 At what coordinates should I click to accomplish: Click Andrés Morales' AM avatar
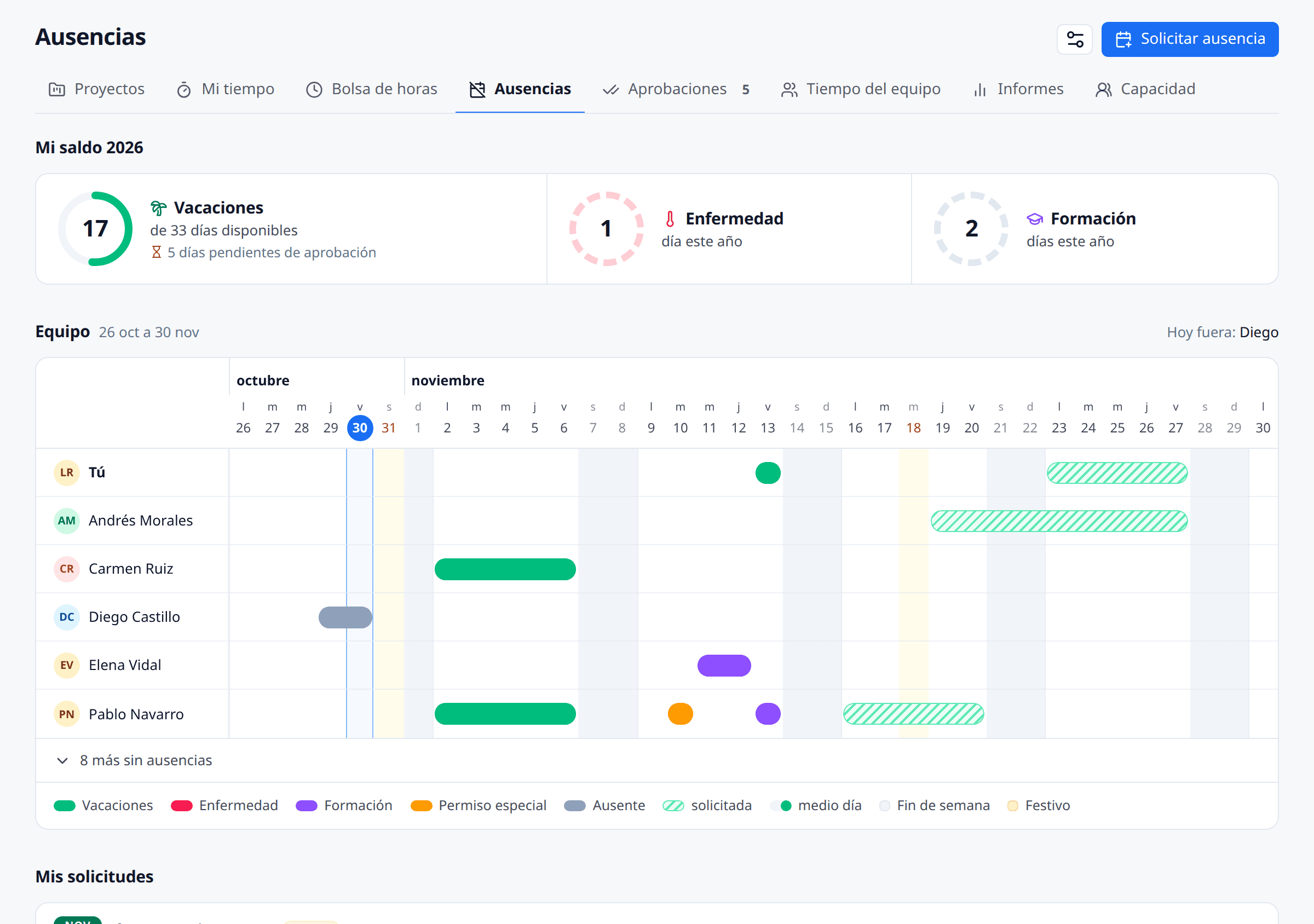pos(66,521)
